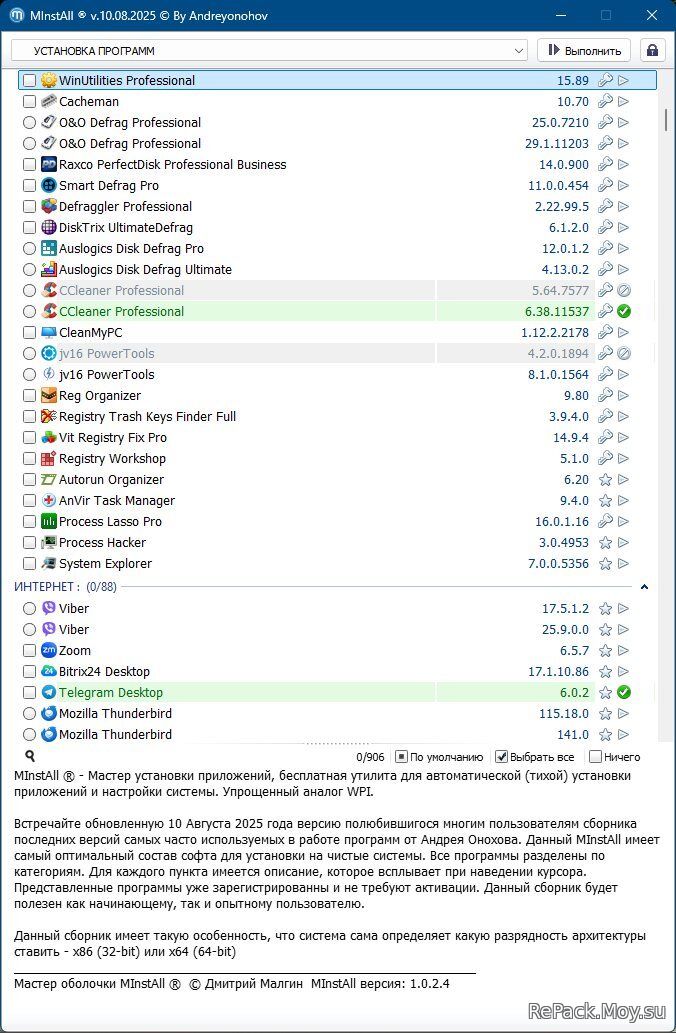Click the lock icon button
The height and width of the screenshot is (1033, 676).
click(x=652, y=51)
